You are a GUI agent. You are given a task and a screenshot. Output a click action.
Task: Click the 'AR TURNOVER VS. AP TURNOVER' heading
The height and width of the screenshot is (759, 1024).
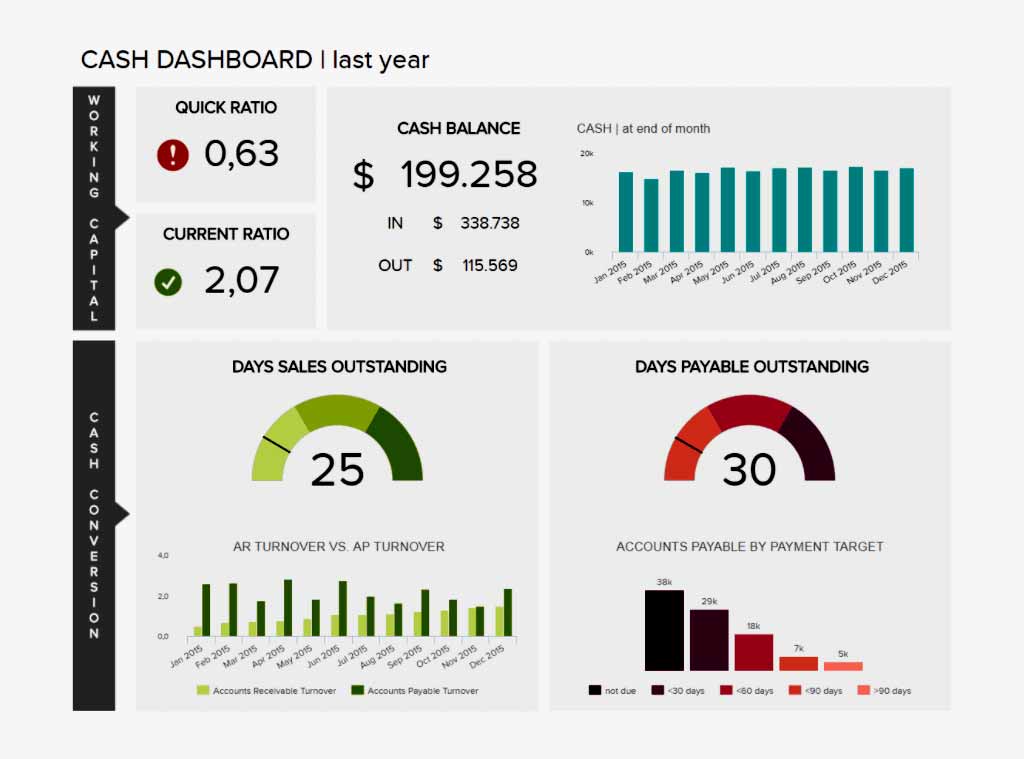(x=339, y=547)
